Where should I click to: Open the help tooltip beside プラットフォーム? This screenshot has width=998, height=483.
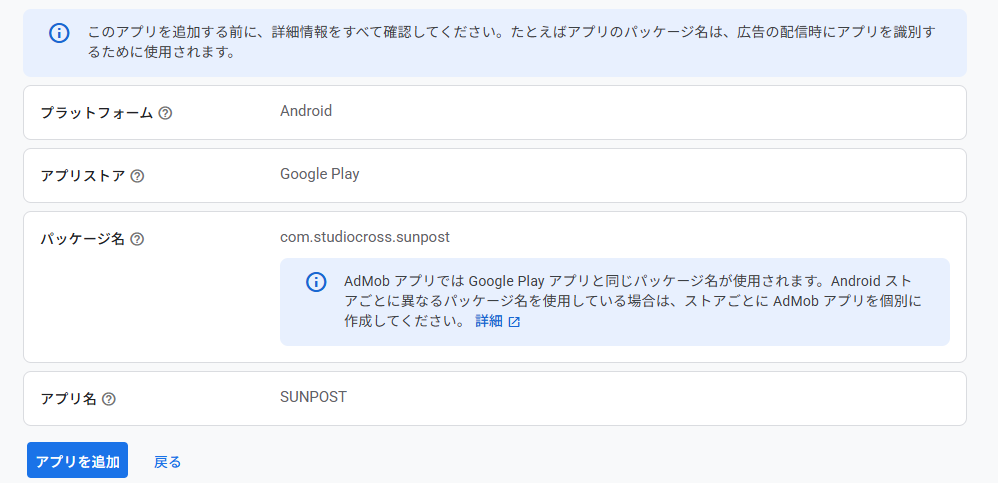click(165, 113)
